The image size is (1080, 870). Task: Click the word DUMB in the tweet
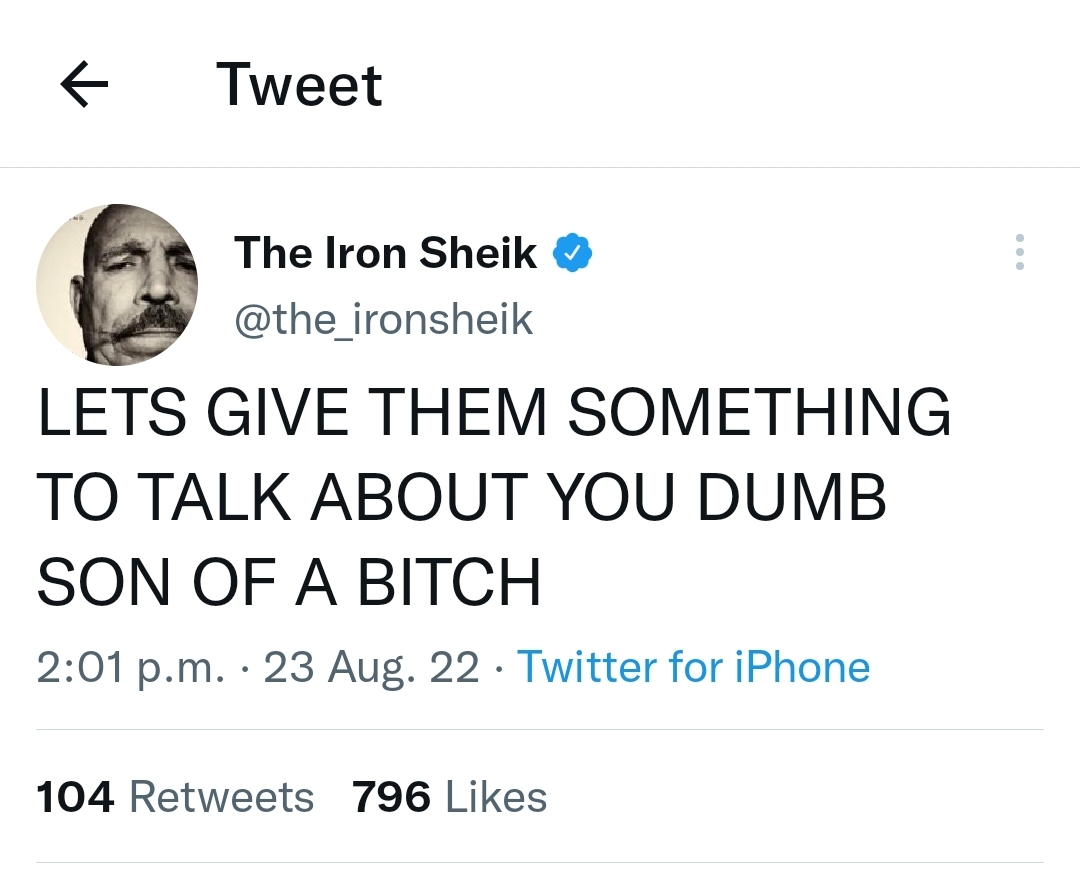791,498
